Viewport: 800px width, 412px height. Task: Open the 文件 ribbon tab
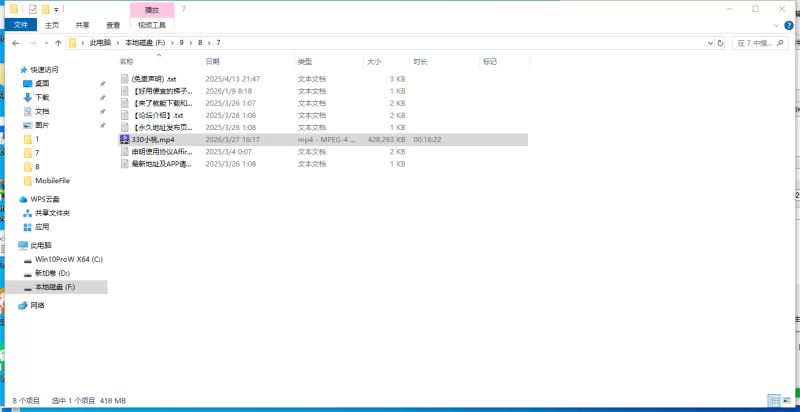click(21, 24)
